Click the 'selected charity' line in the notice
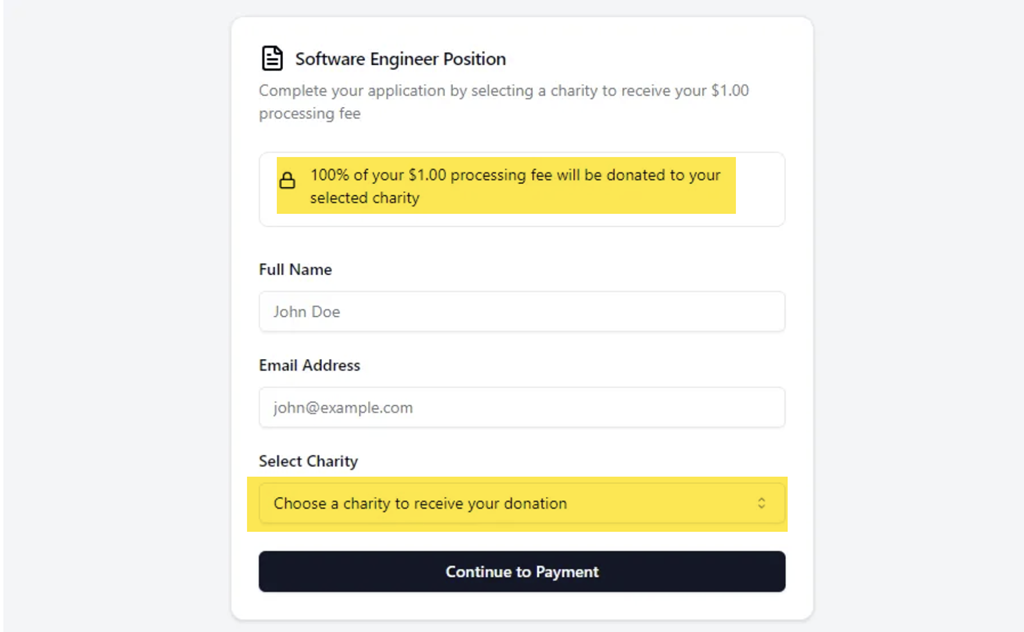1024x632 pixels. (364, 198)
